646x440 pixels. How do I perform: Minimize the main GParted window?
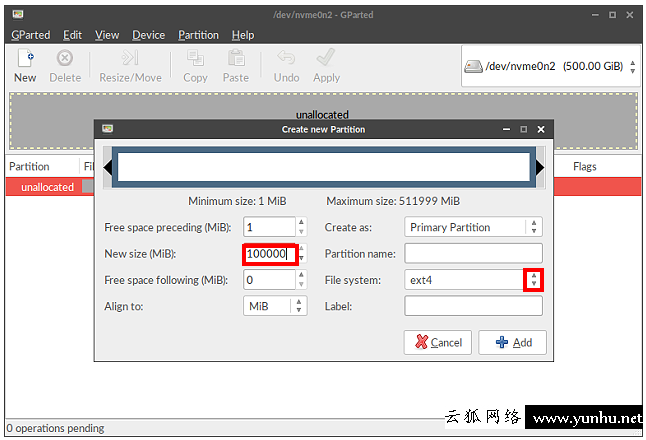click(595, 15)
